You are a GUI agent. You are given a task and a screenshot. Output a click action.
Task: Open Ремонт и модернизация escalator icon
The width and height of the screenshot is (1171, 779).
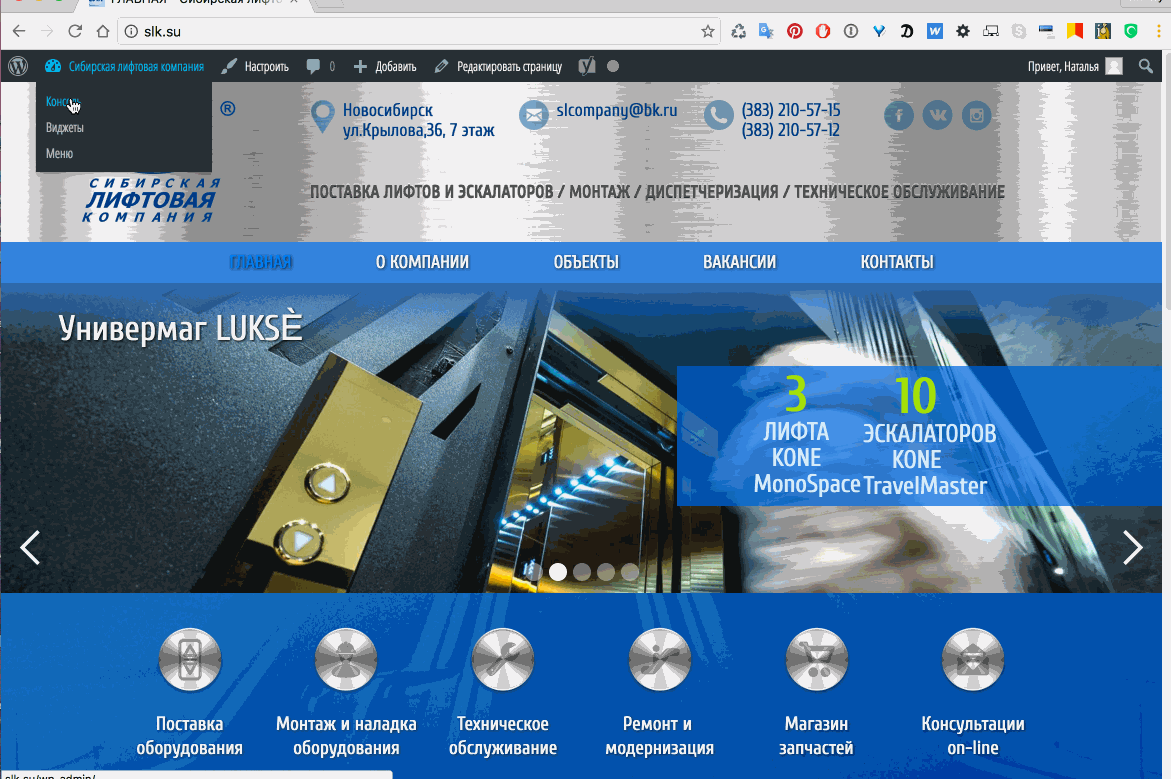[659, 660]
